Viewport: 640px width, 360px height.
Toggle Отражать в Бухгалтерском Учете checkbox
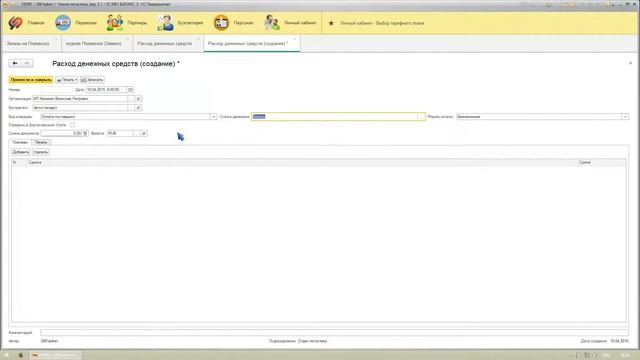click(x=72, y=125)
